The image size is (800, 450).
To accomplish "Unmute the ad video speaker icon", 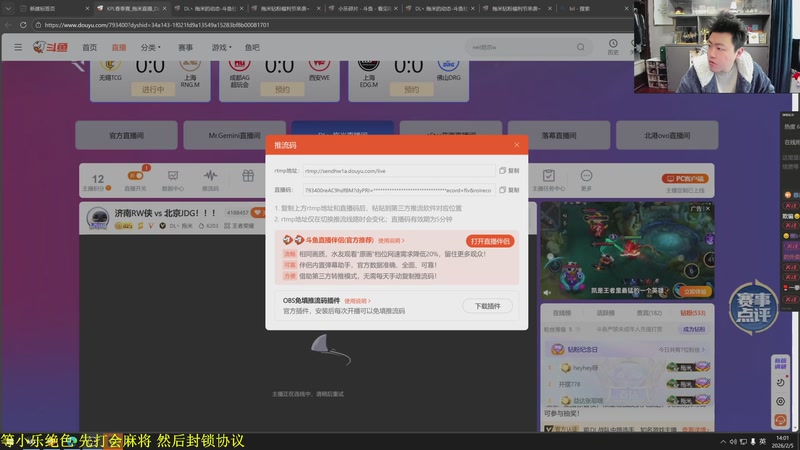I will pos(547,292).
